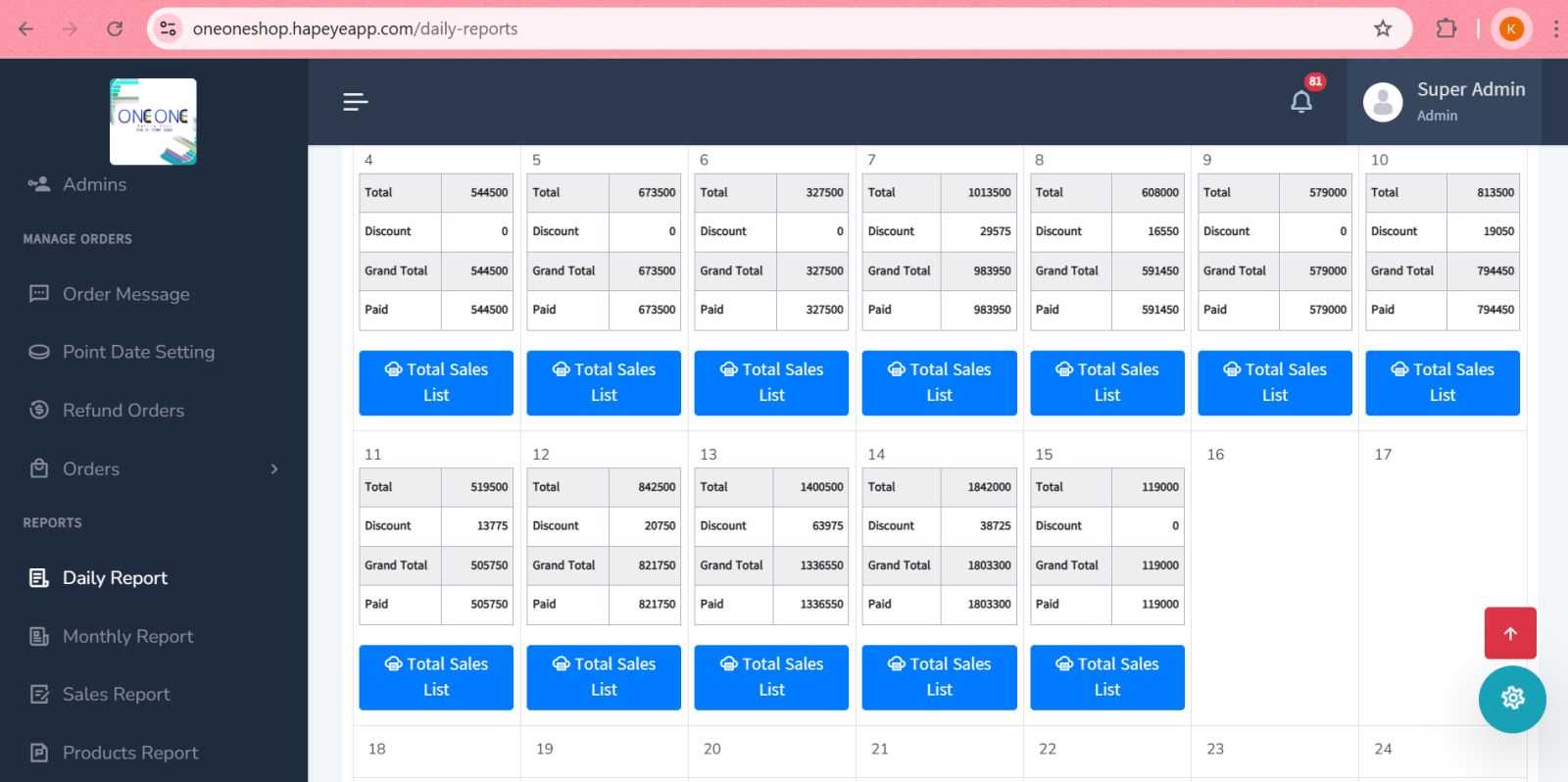Select the Grand Total value 983950
The image size is (1568, 782).
tap(992, 270)
